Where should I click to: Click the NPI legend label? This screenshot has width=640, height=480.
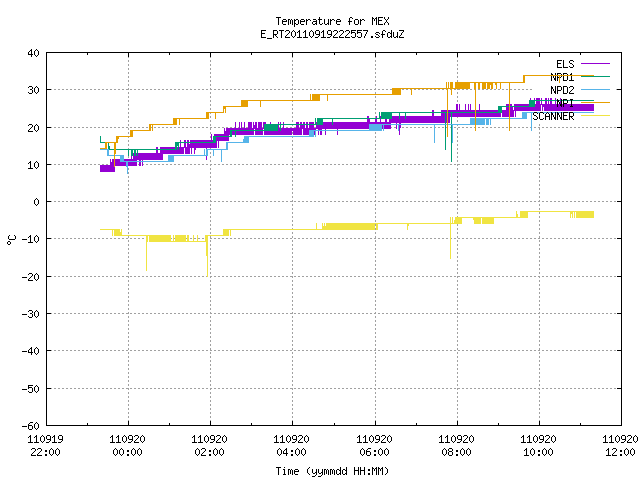(565, 103)
